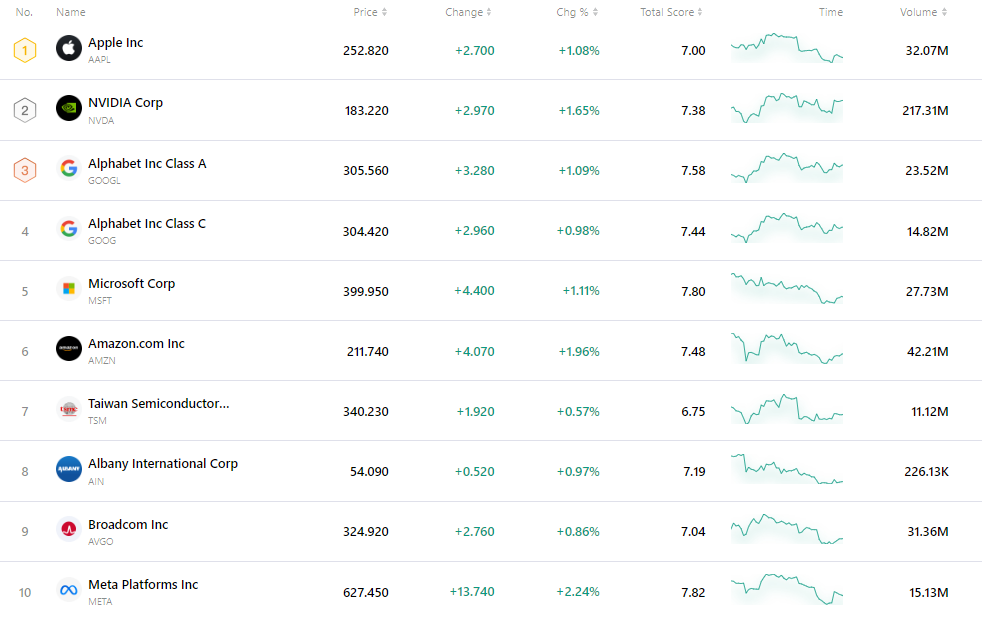Open the sort control on the Time header

click(x=831, y=12)
